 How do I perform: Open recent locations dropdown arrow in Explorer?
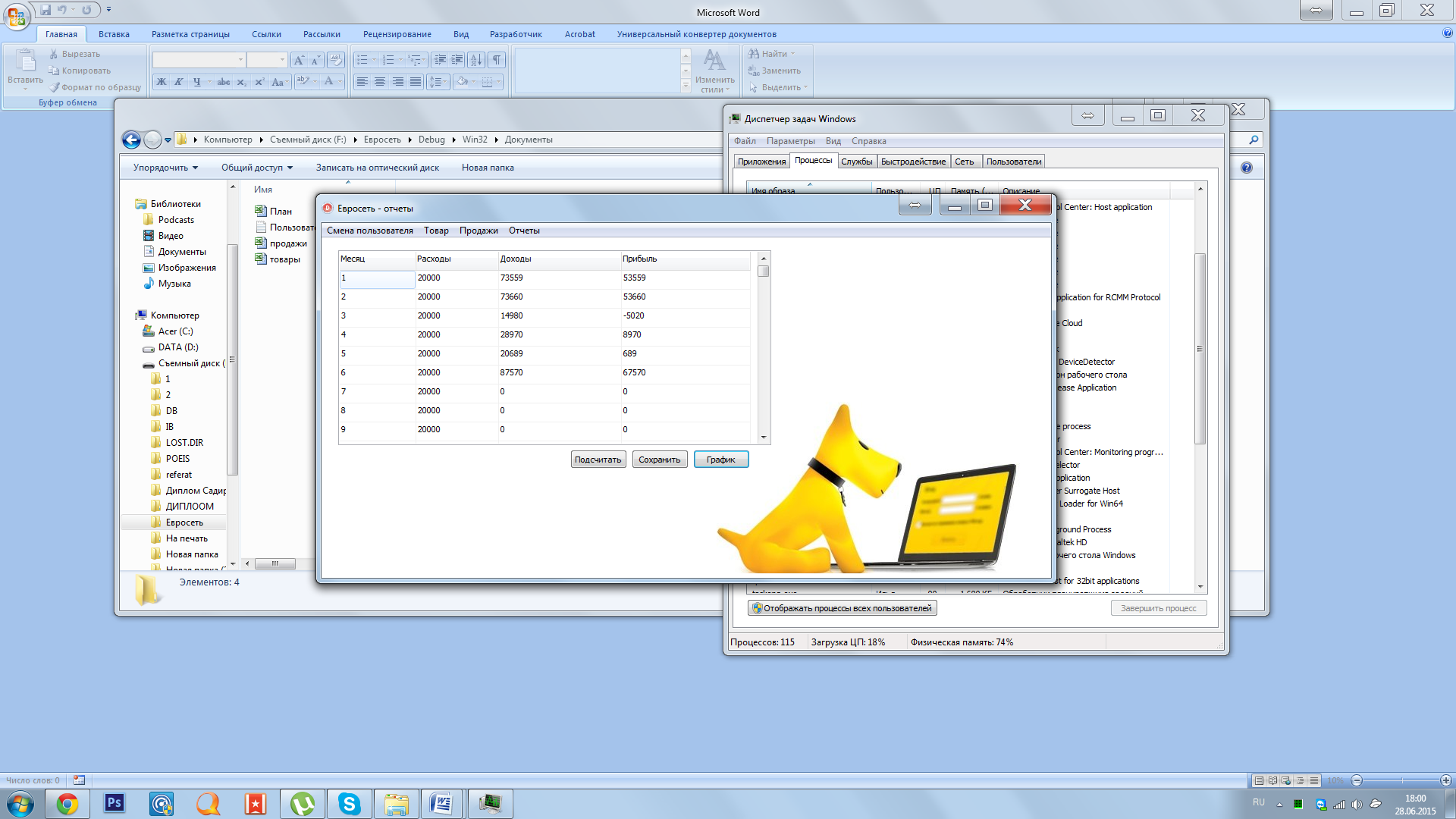click(168, 140)
